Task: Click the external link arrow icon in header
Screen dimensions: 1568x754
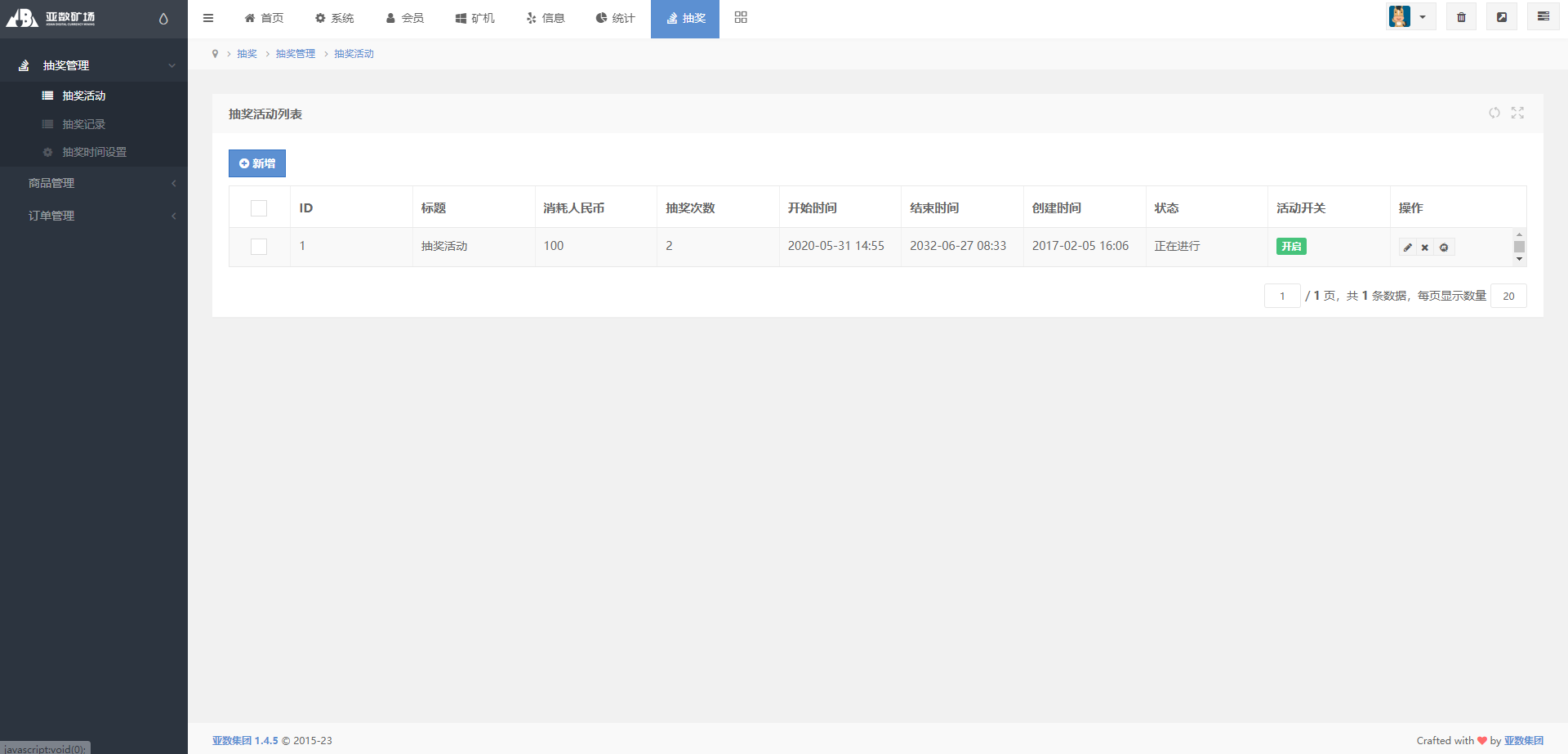Action: tap(1502, 17)
